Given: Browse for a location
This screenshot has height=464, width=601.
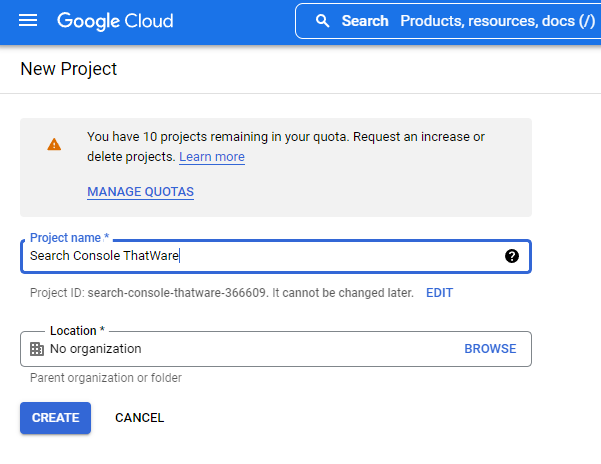Looking at the screenshot, I should 490,349.
